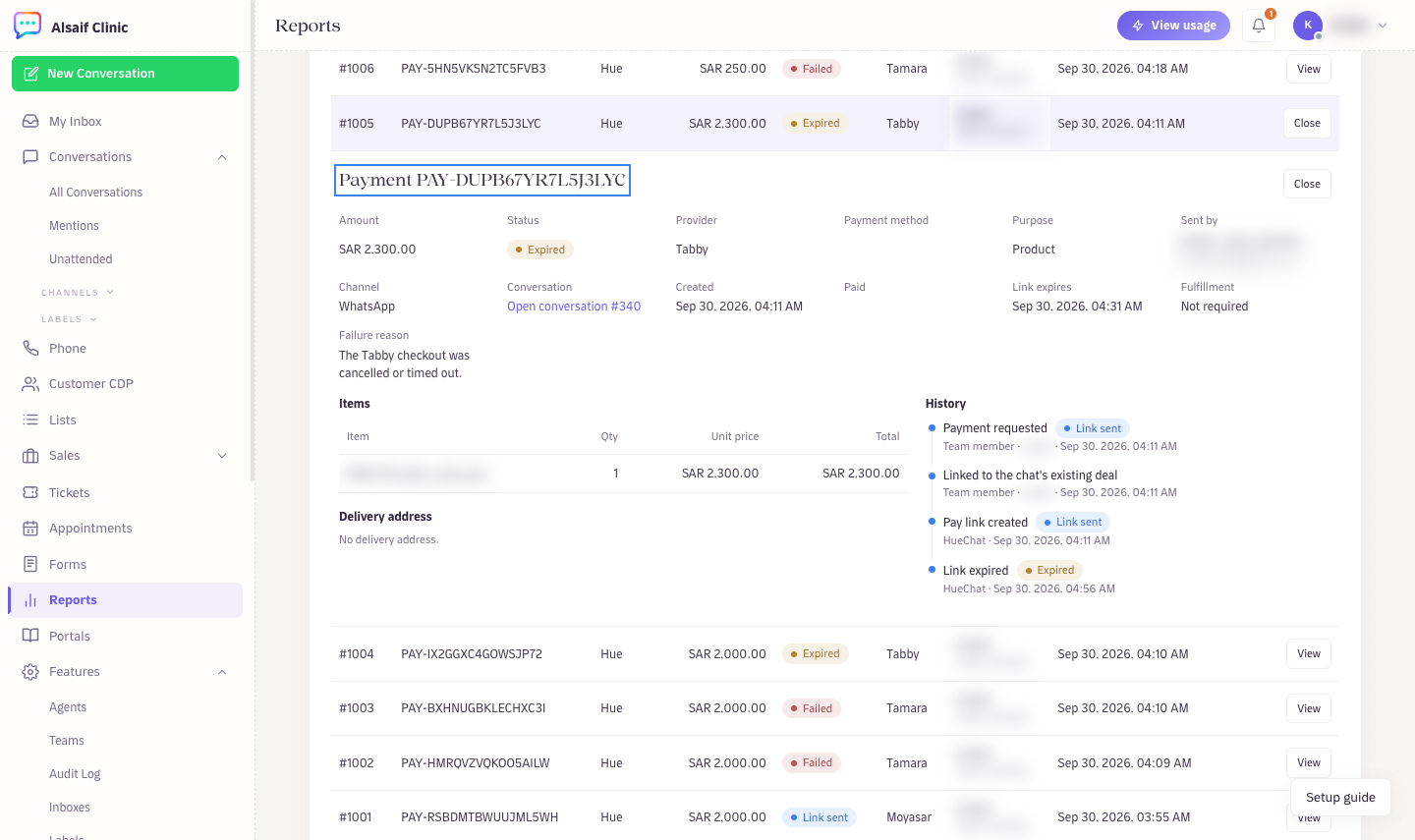Expand the Sales submenu chevron

click(x=222, y=456)
